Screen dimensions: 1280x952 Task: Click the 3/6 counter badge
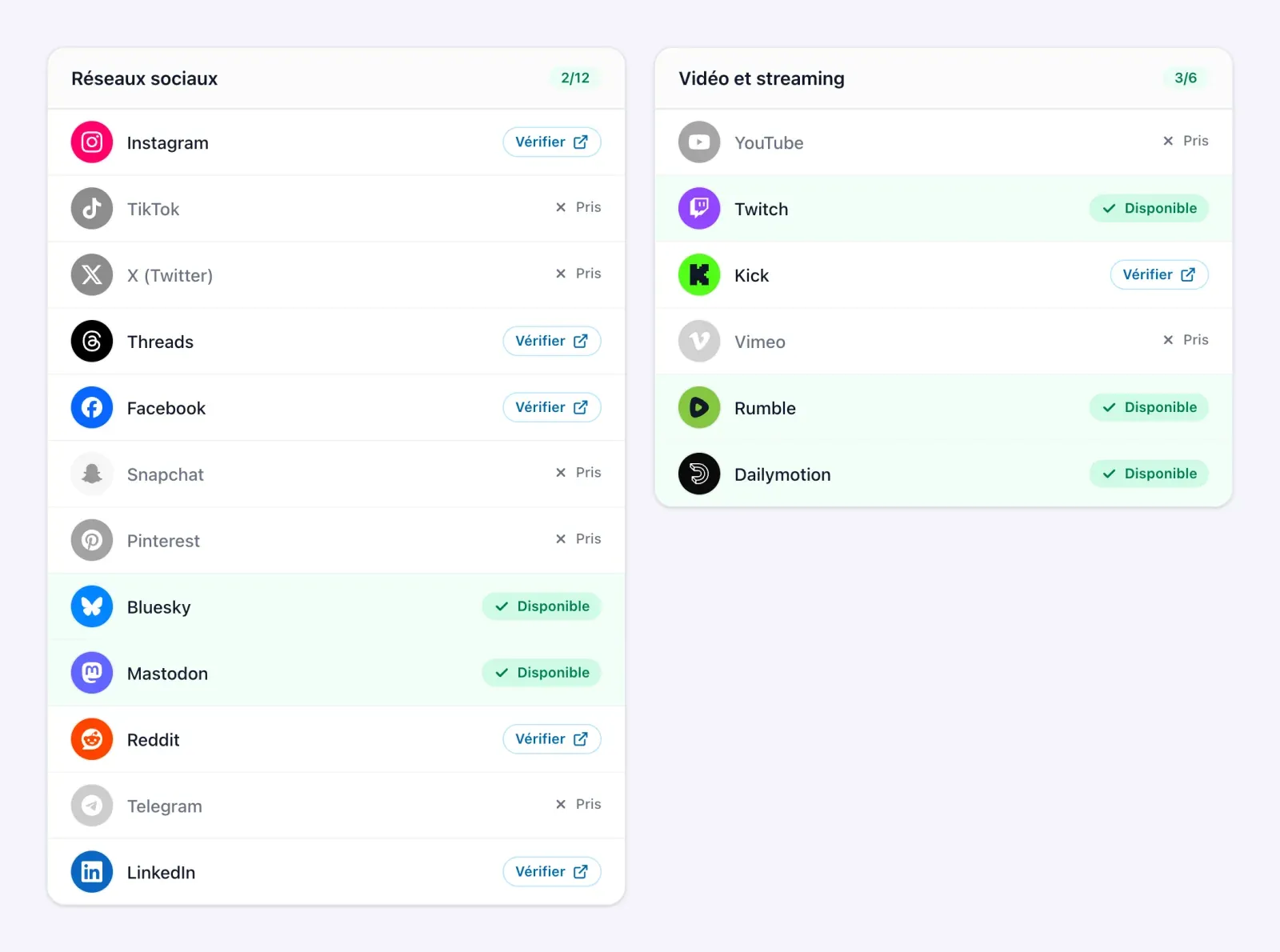1186,78
